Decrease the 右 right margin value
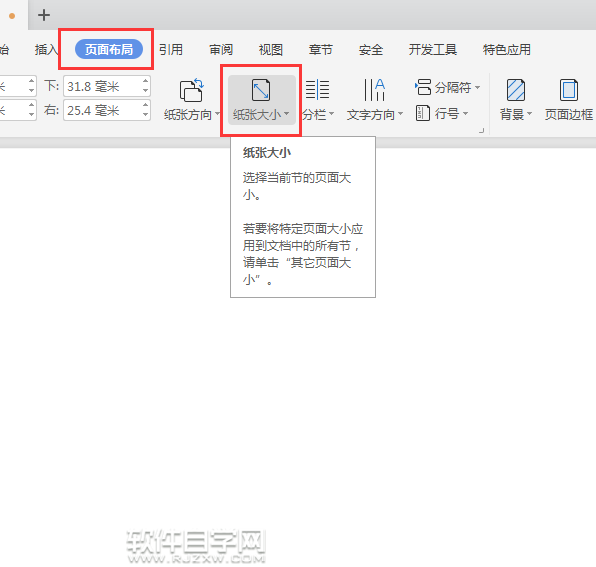 point(146,115)
